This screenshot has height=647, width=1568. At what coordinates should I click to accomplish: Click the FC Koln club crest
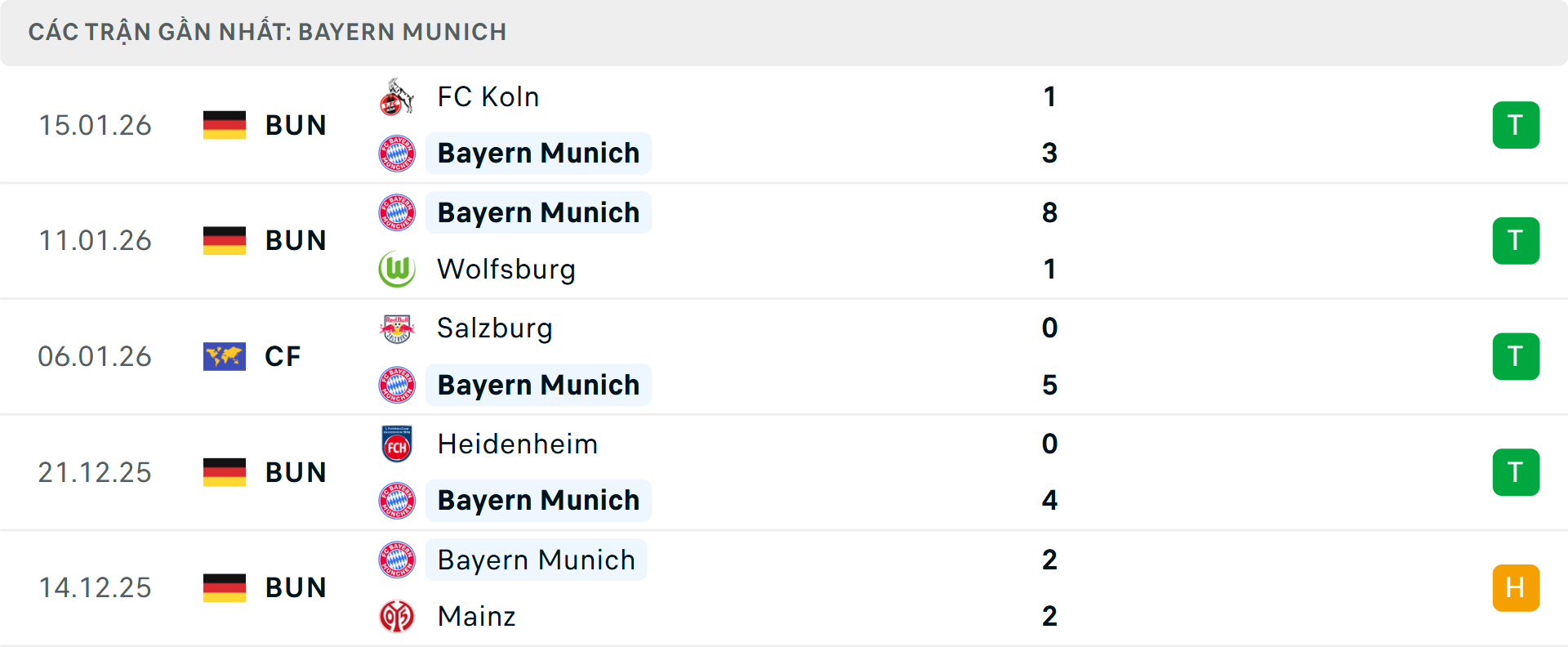397,96
